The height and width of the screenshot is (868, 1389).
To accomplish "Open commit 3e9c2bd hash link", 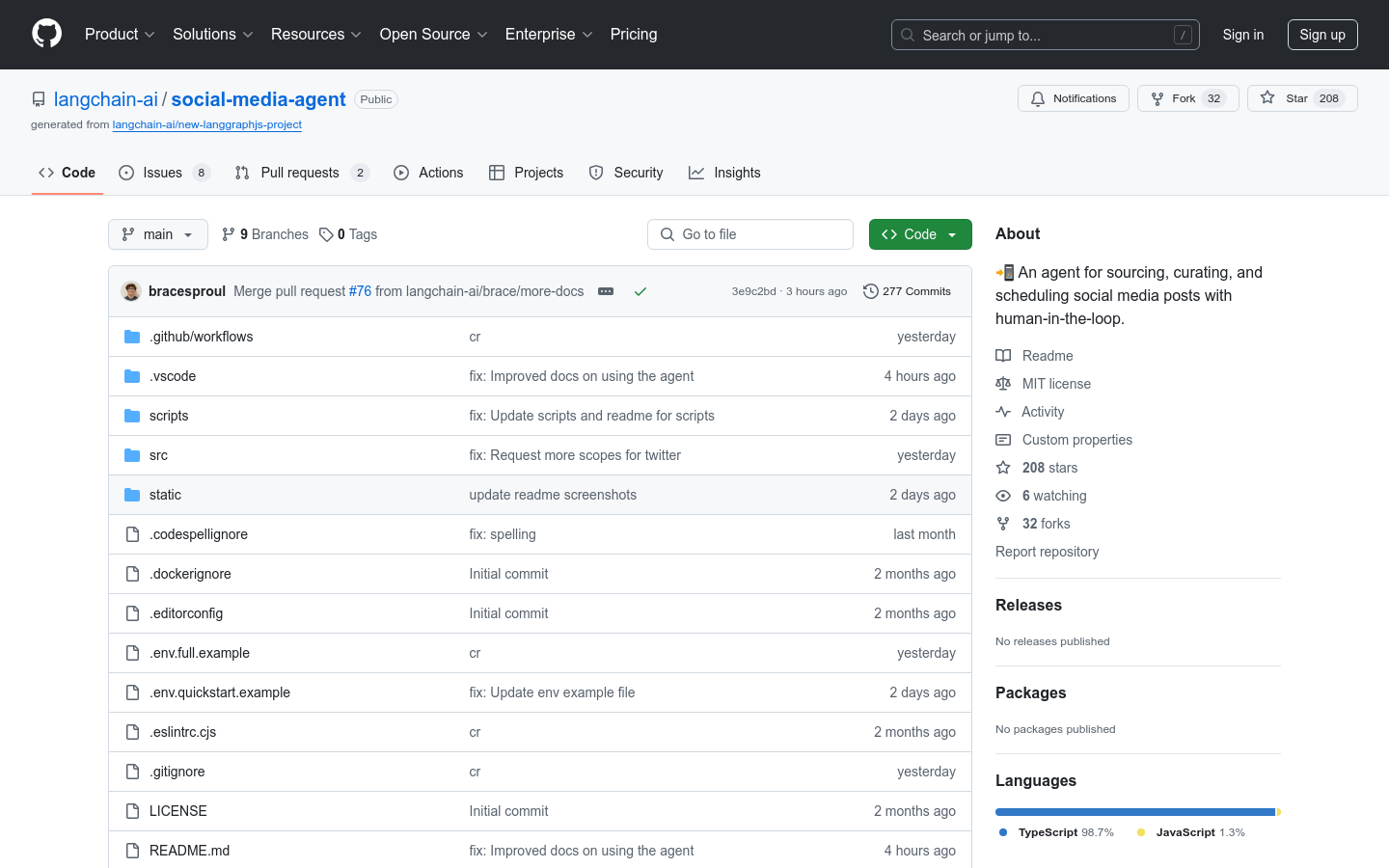I will [x=753, y=291].
